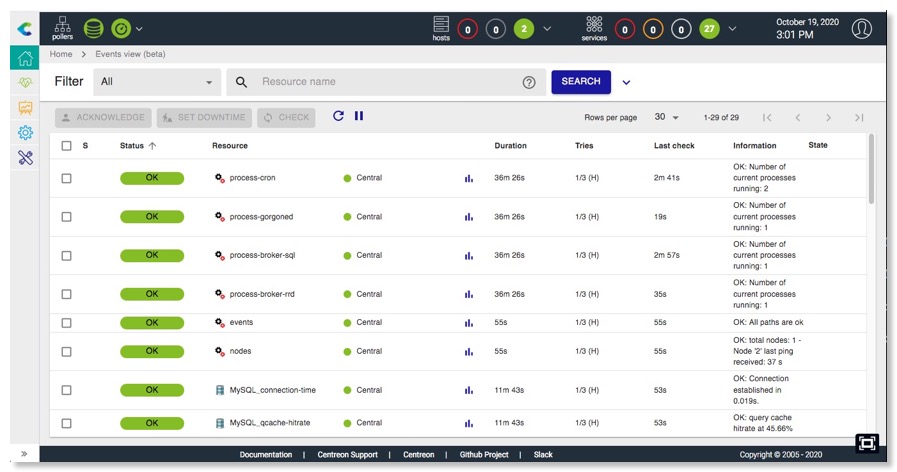Screen dimensions: 897x472
Task: Click in the Resource name search field
Action: [385, 82]
